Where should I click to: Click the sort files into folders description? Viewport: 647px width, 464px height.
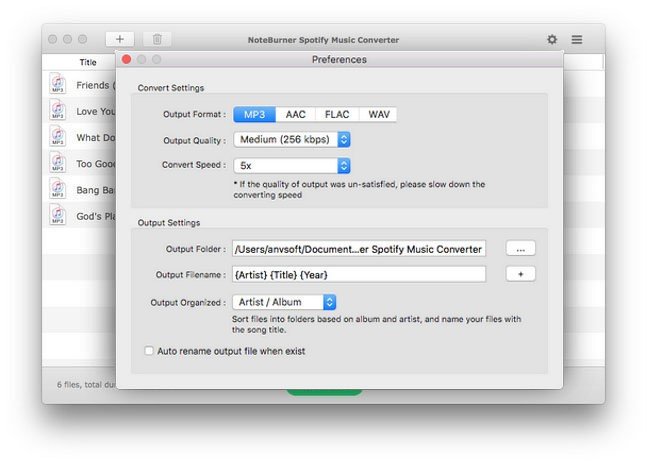click(x=376, y=324)
